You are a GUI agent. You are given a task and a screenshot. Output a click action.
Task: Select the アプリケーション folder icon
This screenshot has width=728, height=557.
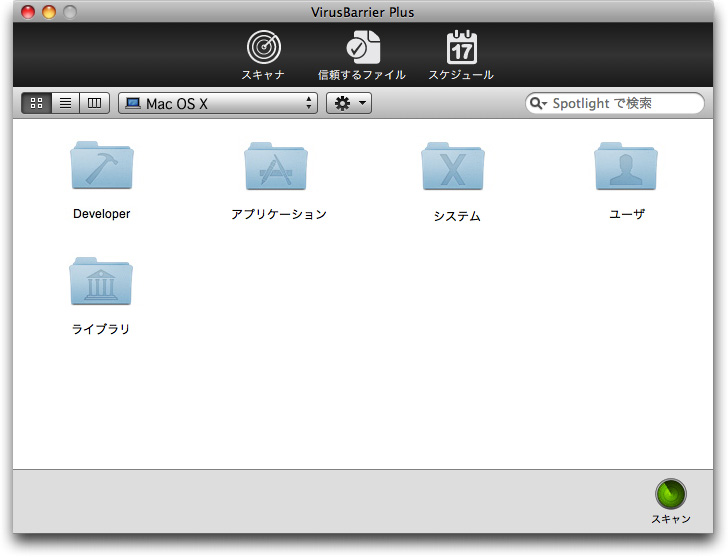point(276,166)
